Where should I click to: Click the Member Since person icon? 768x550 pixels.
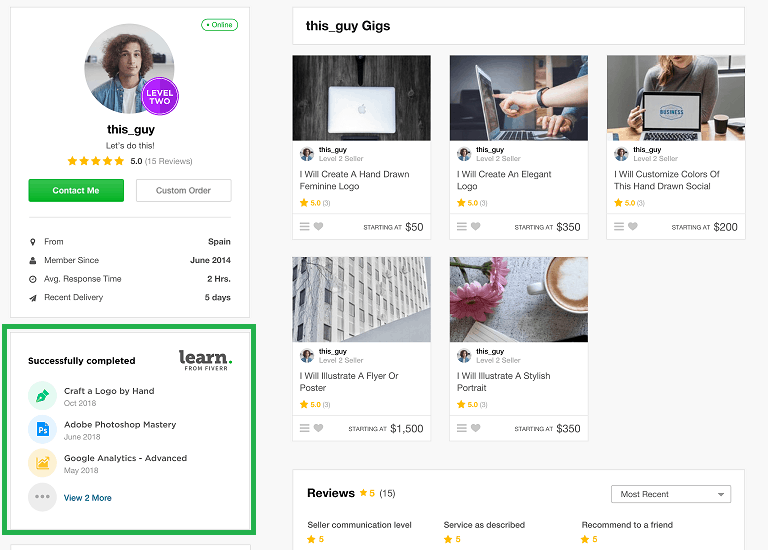[33, 261]
